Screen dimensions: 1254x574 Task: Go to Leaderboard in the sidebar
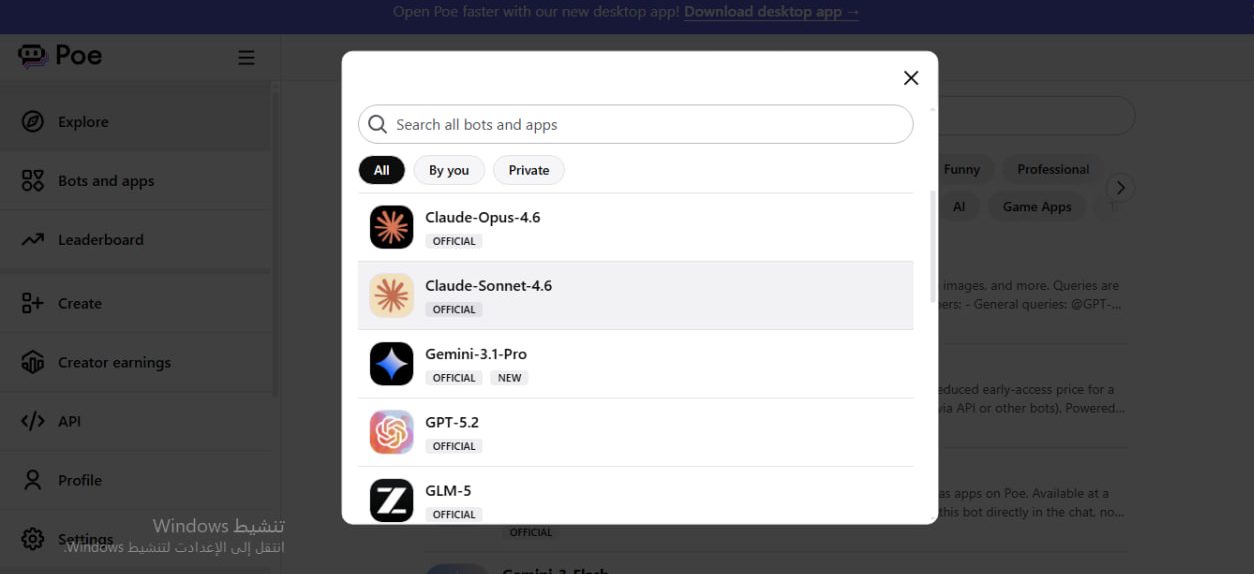(x=100, y=240)
